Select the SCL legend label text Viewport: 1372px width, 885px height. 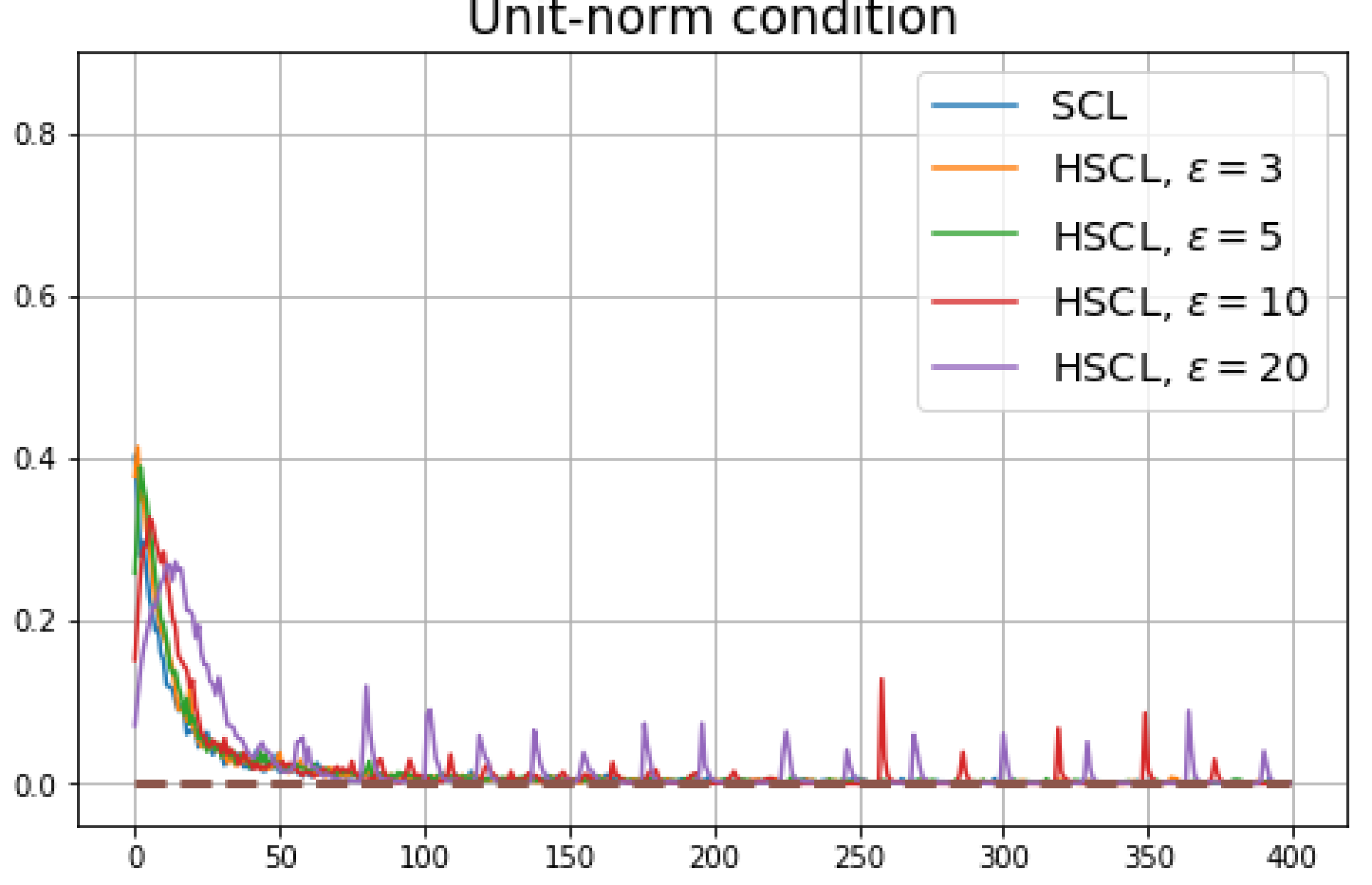click(1089, 107)
